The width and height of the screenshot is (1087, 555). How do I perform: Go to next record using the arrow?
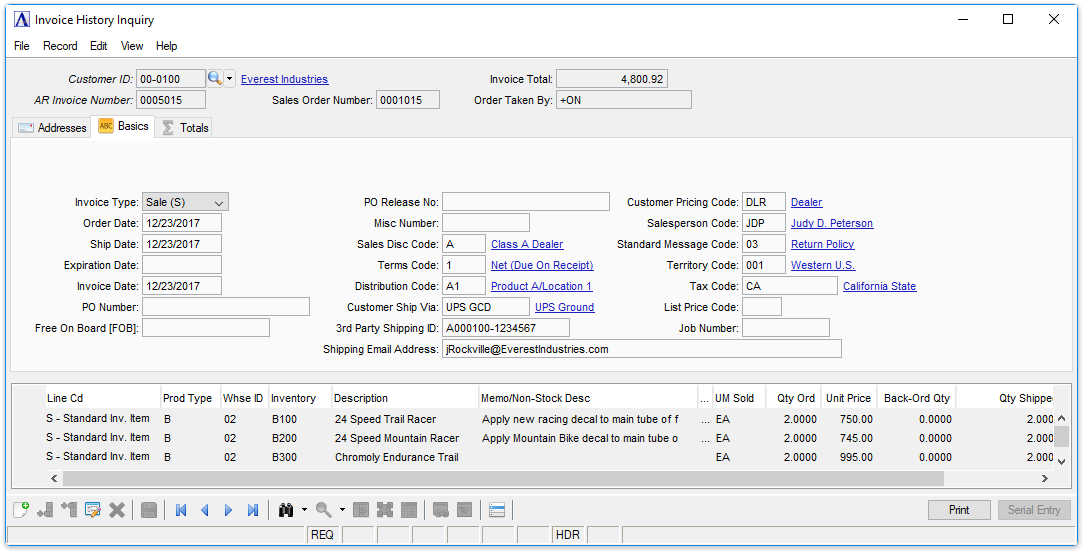[x=229, y=510]
